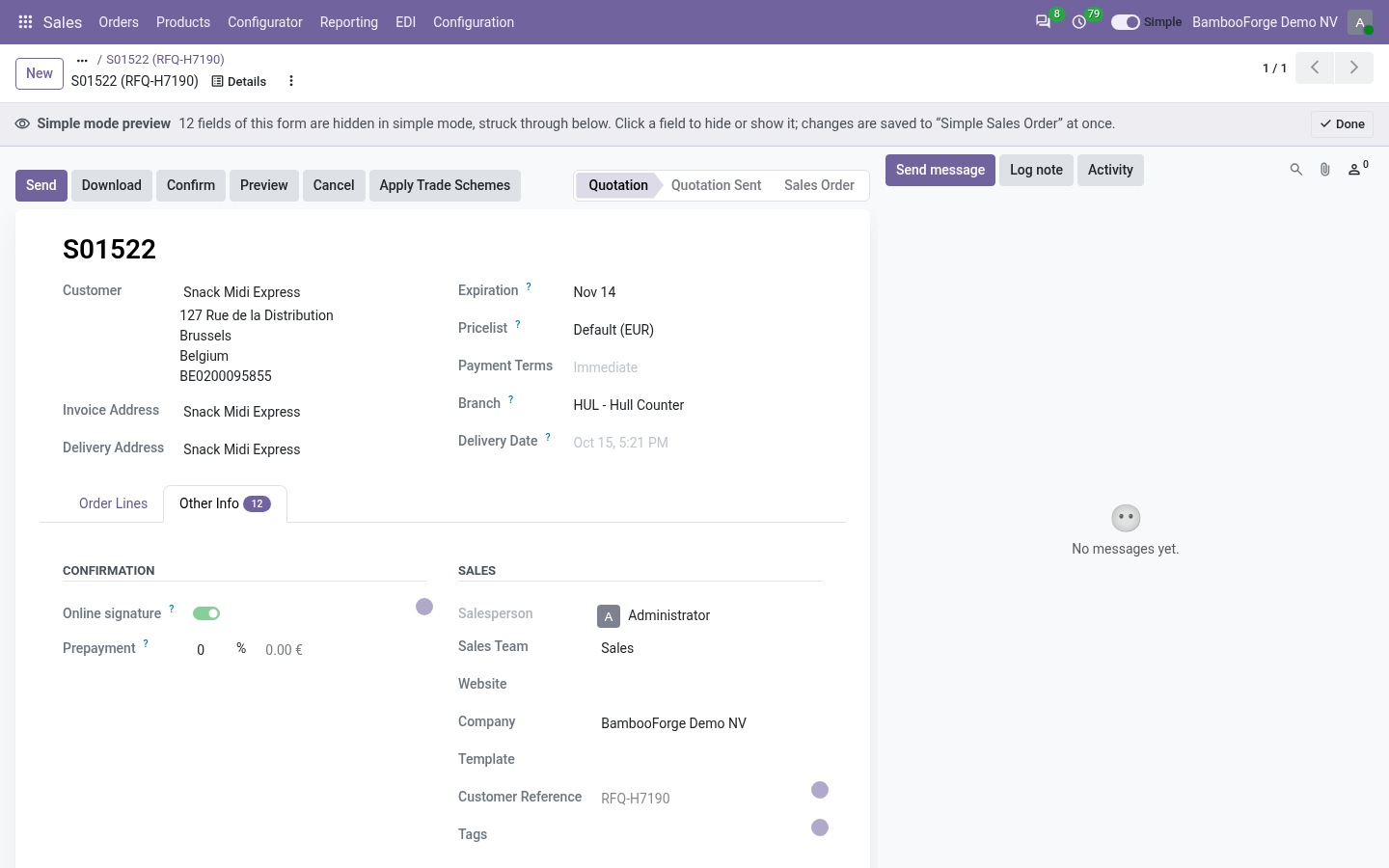The height and width of the screenshot is (868, 1389).
Task: Search messages with magnifier icon
Action: 1296,170
